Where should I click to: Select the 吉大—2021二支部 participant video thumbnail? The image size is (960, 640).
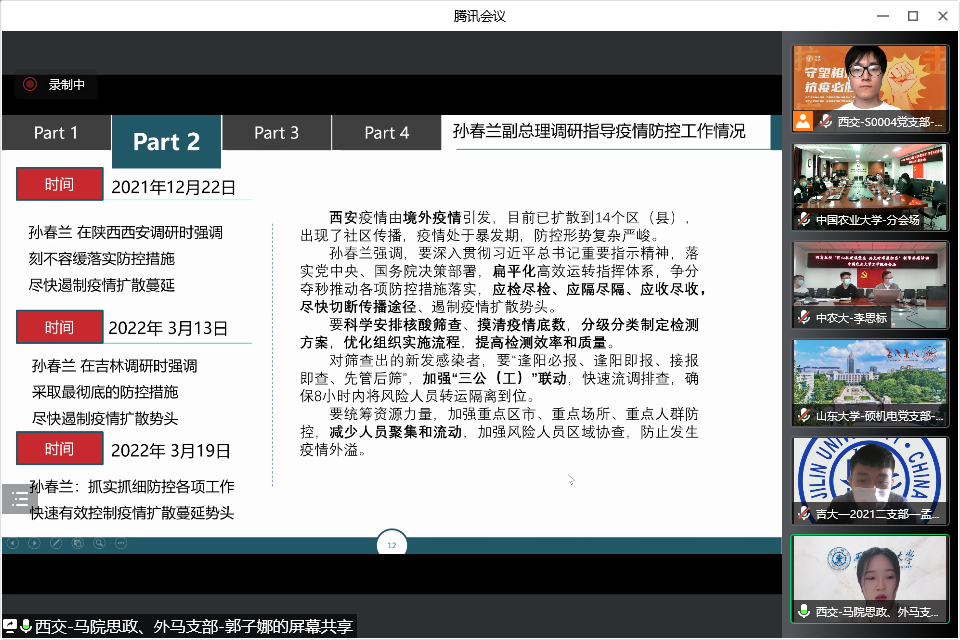click(x=869, y=479)
